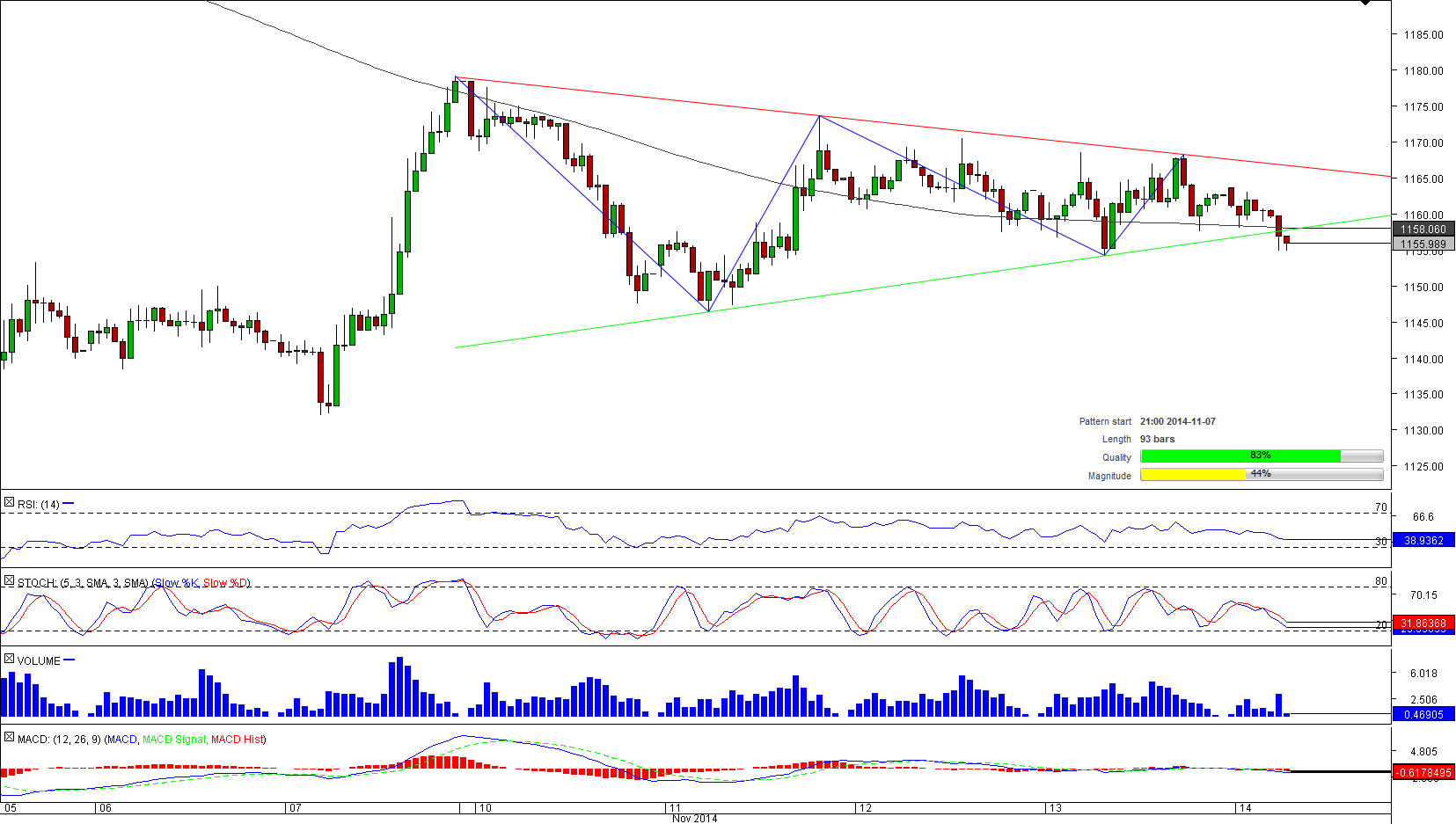
Task: Click the blue VOLUME legend marker
Action: (x=69, y=660)
